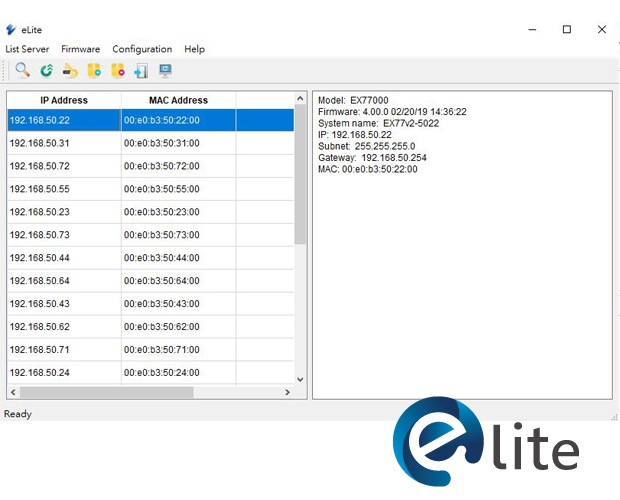Click MAC cell 00:e0:b3:50:71:00
620x500 pixels.
tap(178, 349)
